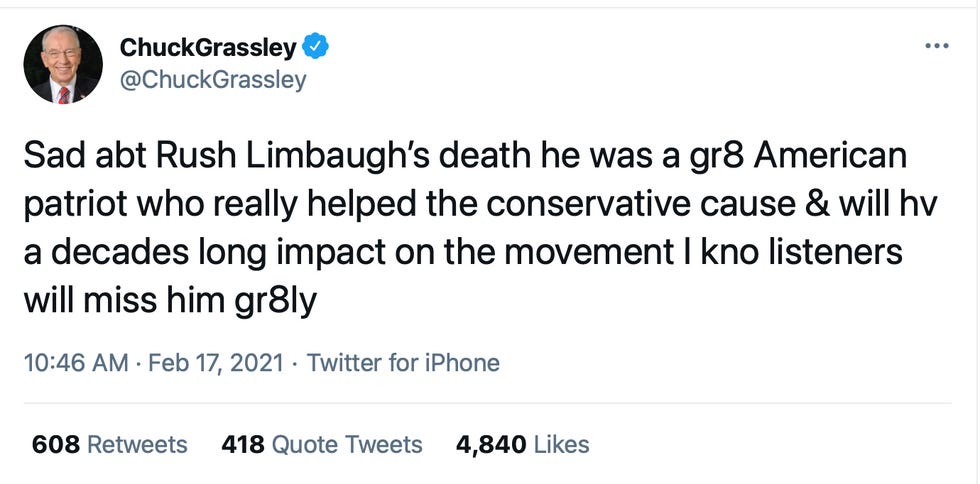Click Chuck Grassley's profile avatar photo

pos(63,65)
